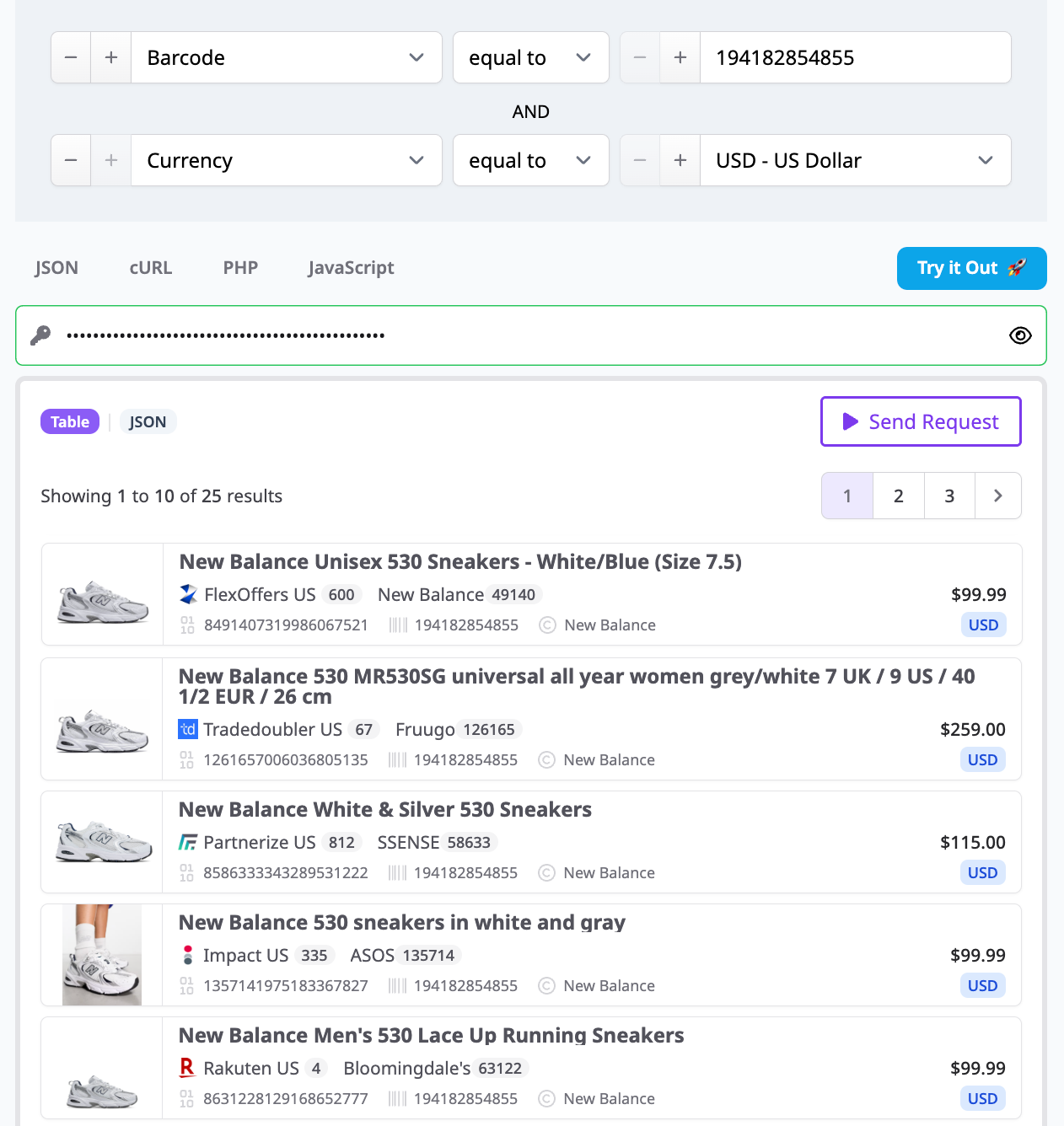Image resolution: width=1064 pixels, height=1126 pixels.
Task: Click product ID icon beside 1261657006036805135
Action: pos(187,759)
